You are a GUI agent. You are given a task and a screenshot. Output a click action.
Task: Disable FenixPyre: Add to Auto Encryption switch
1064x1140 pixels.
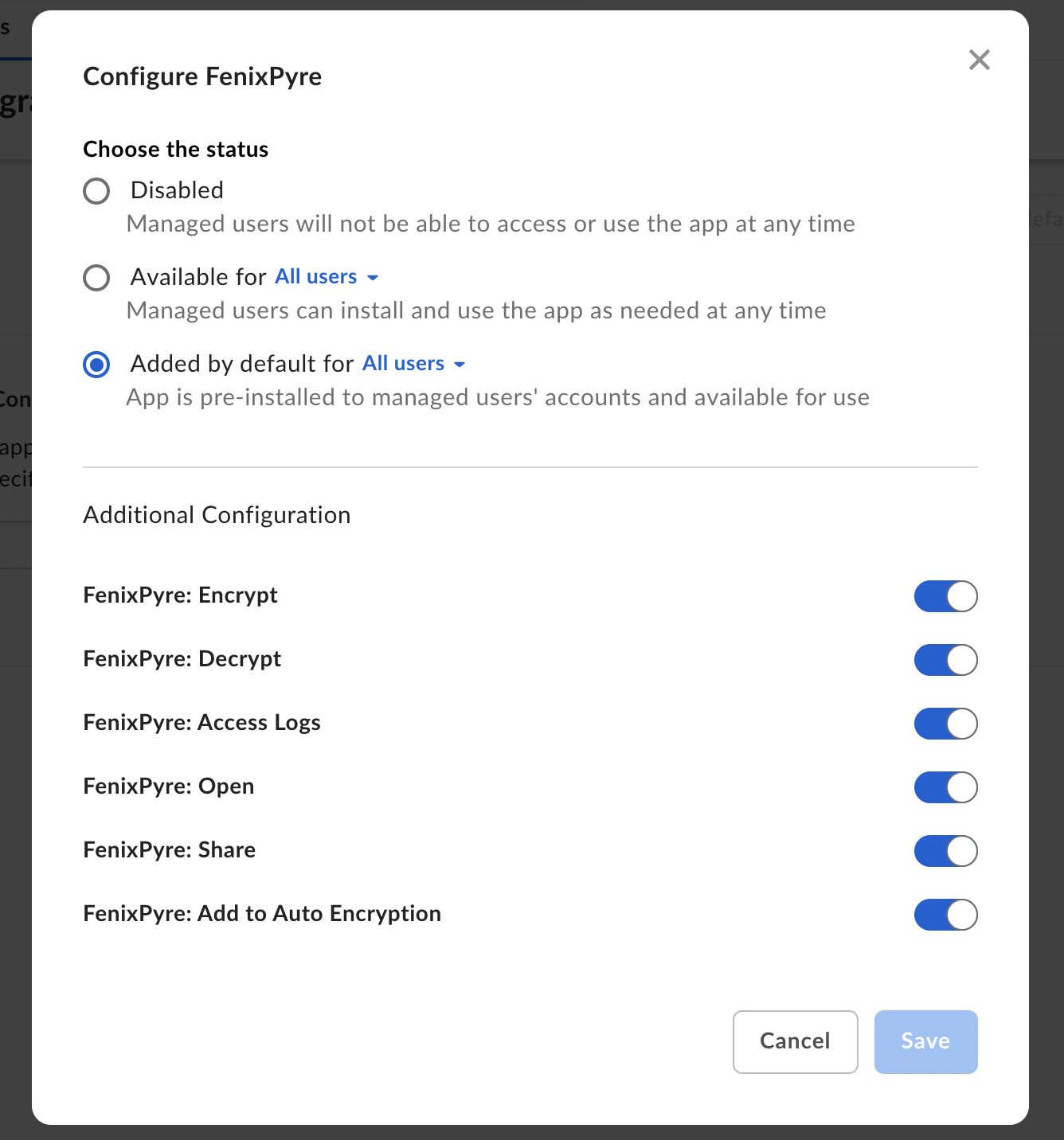click(x=945, y=915)
